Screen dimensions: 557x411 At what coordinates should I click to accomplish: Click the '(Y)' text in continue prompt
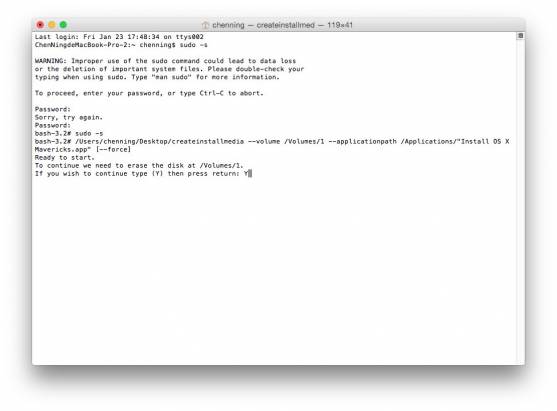click(x=157, y=174)
